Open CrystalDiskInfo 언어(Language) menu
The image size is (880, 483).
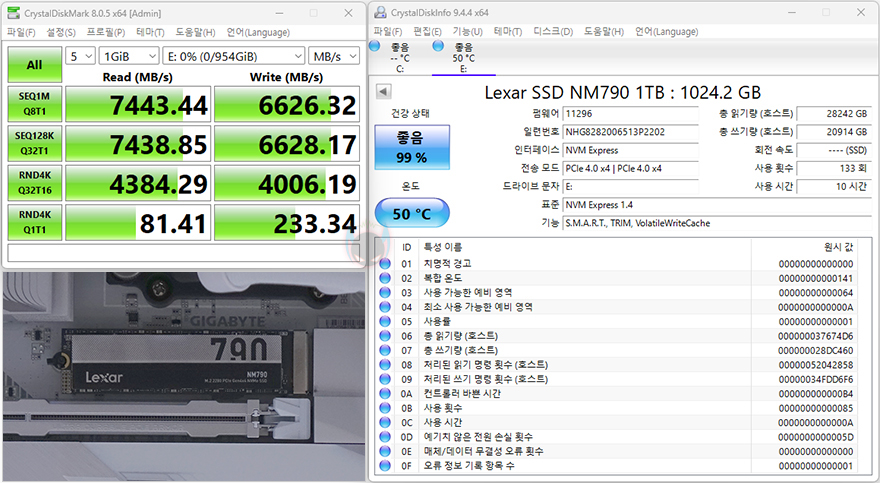[x=667, y=31]
